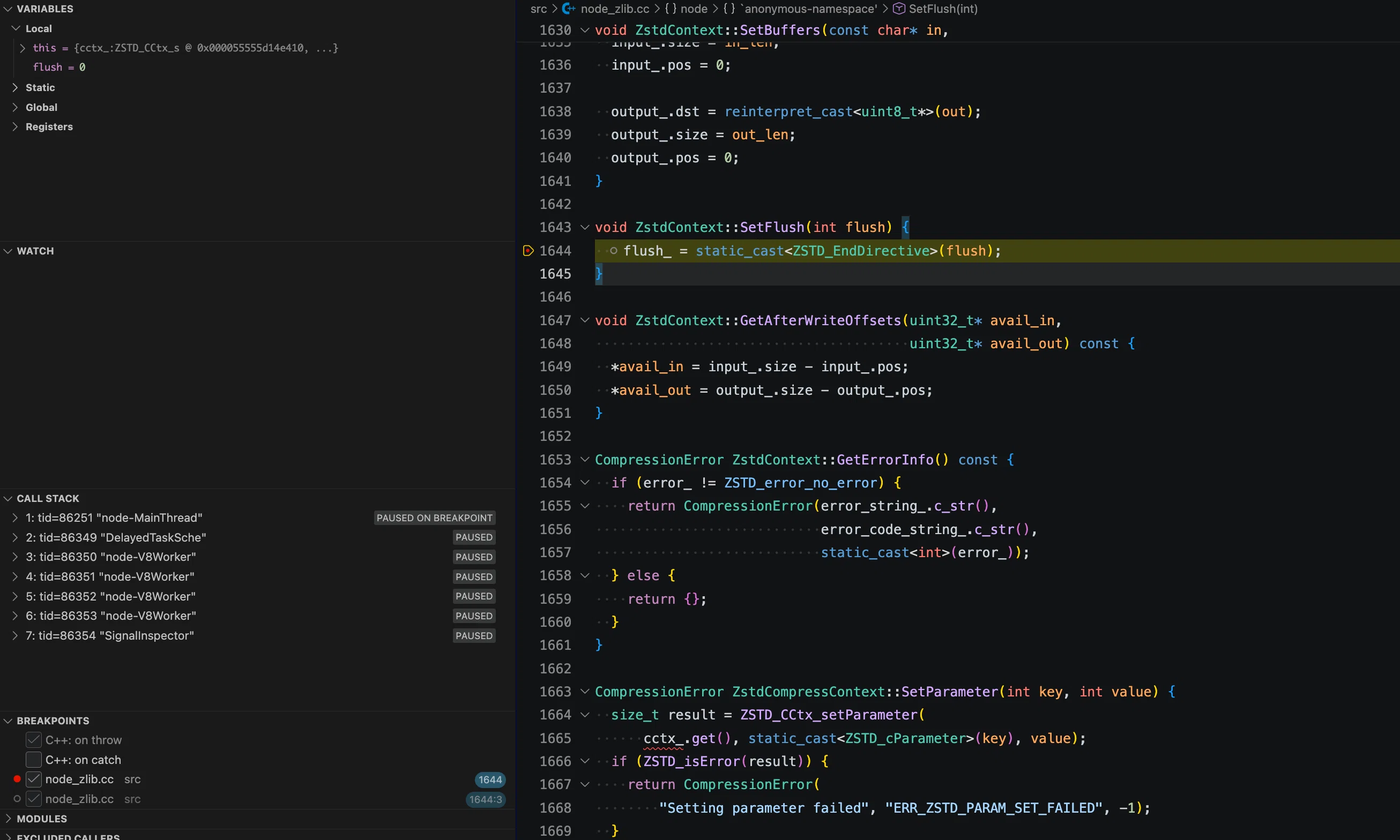1400x840 pixels.
Task: Fold SetFlush function at line 1643
Action: pyautogui.click(x=585, y=228)
